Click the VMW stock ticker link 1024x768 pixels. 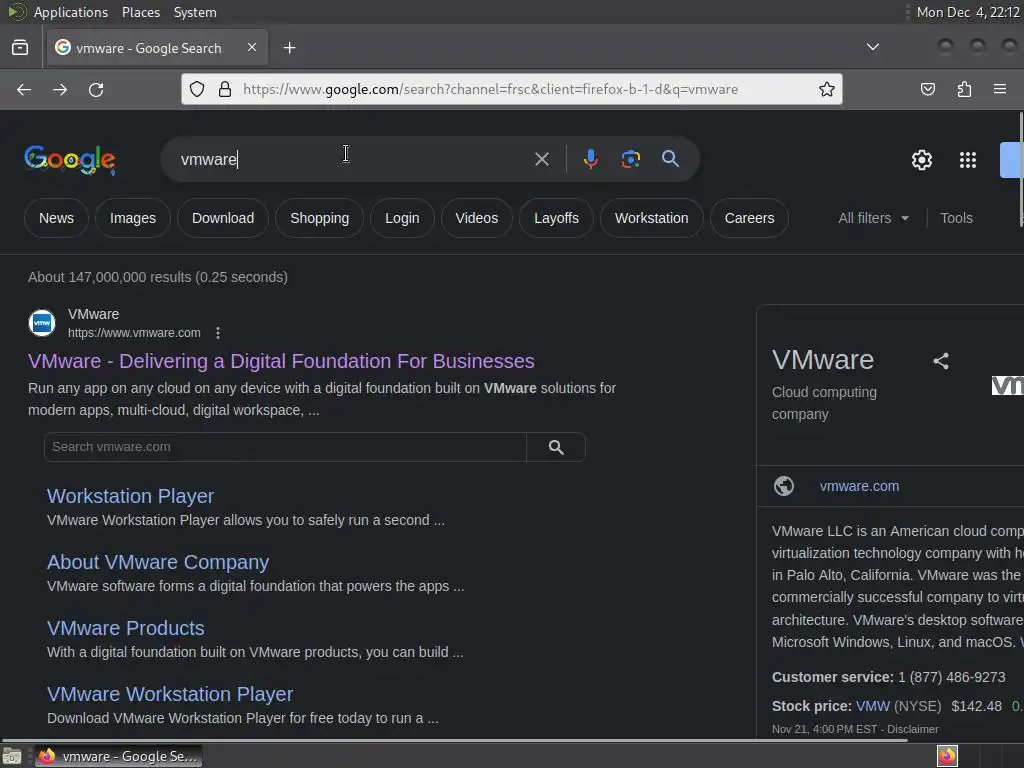tap(872, 706)
